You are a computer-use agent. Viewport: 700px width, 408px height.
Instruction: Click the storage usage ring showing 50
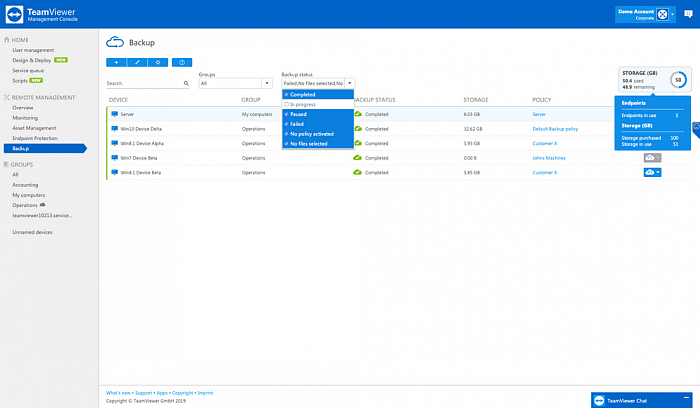tap(678, 80)
